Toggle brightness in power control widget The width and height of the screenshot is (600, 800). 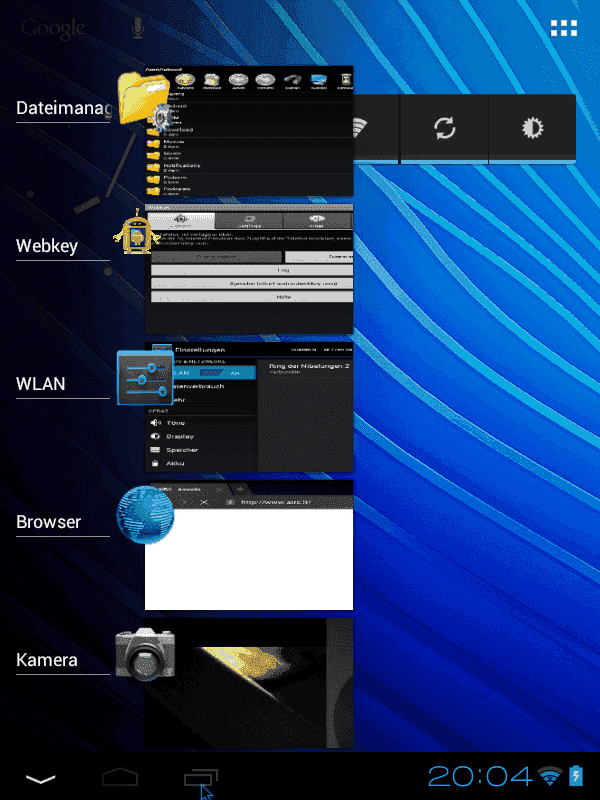tap(533, 129)
